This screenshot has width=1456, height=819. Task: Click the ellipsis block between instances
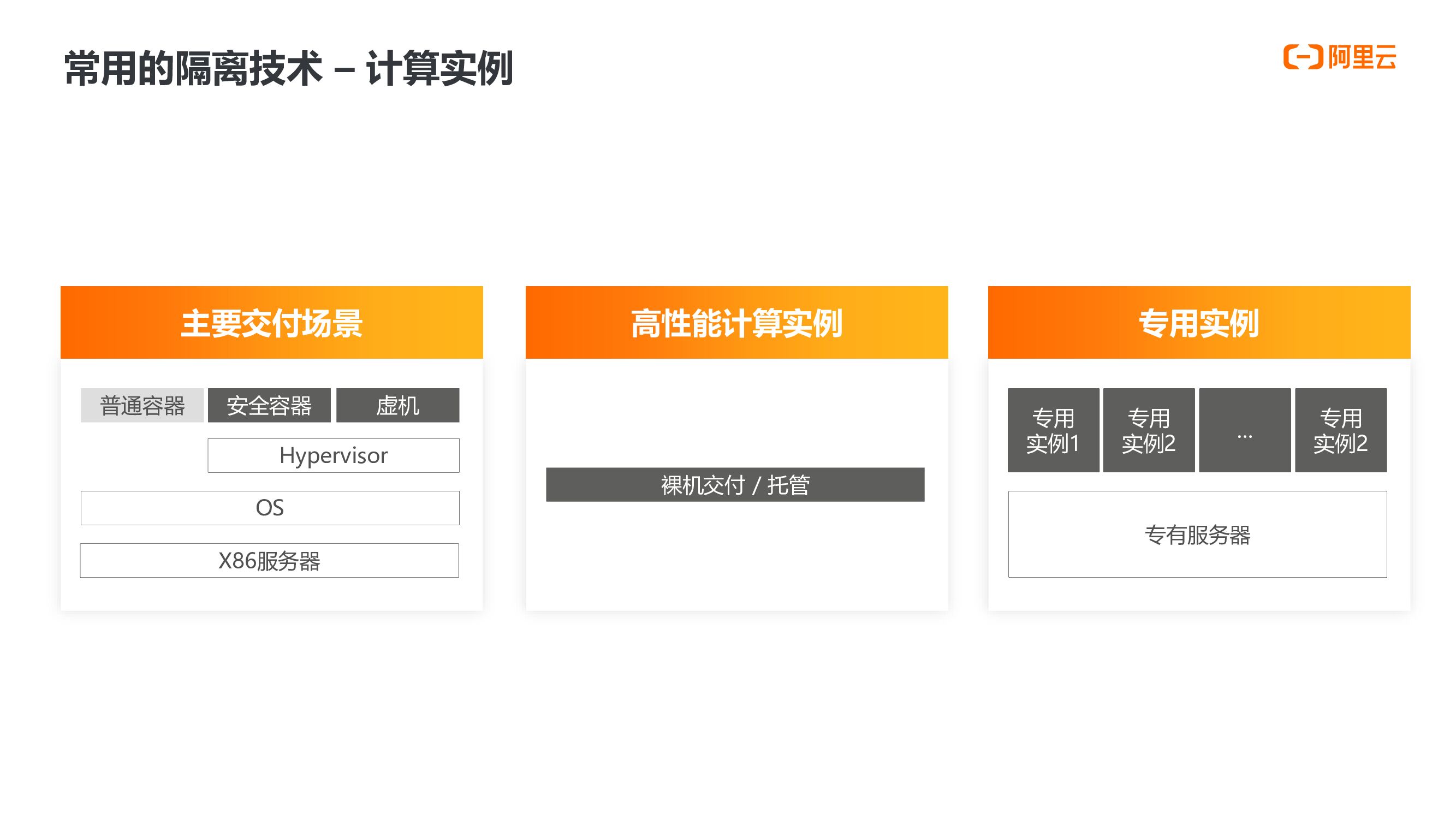1245,430
